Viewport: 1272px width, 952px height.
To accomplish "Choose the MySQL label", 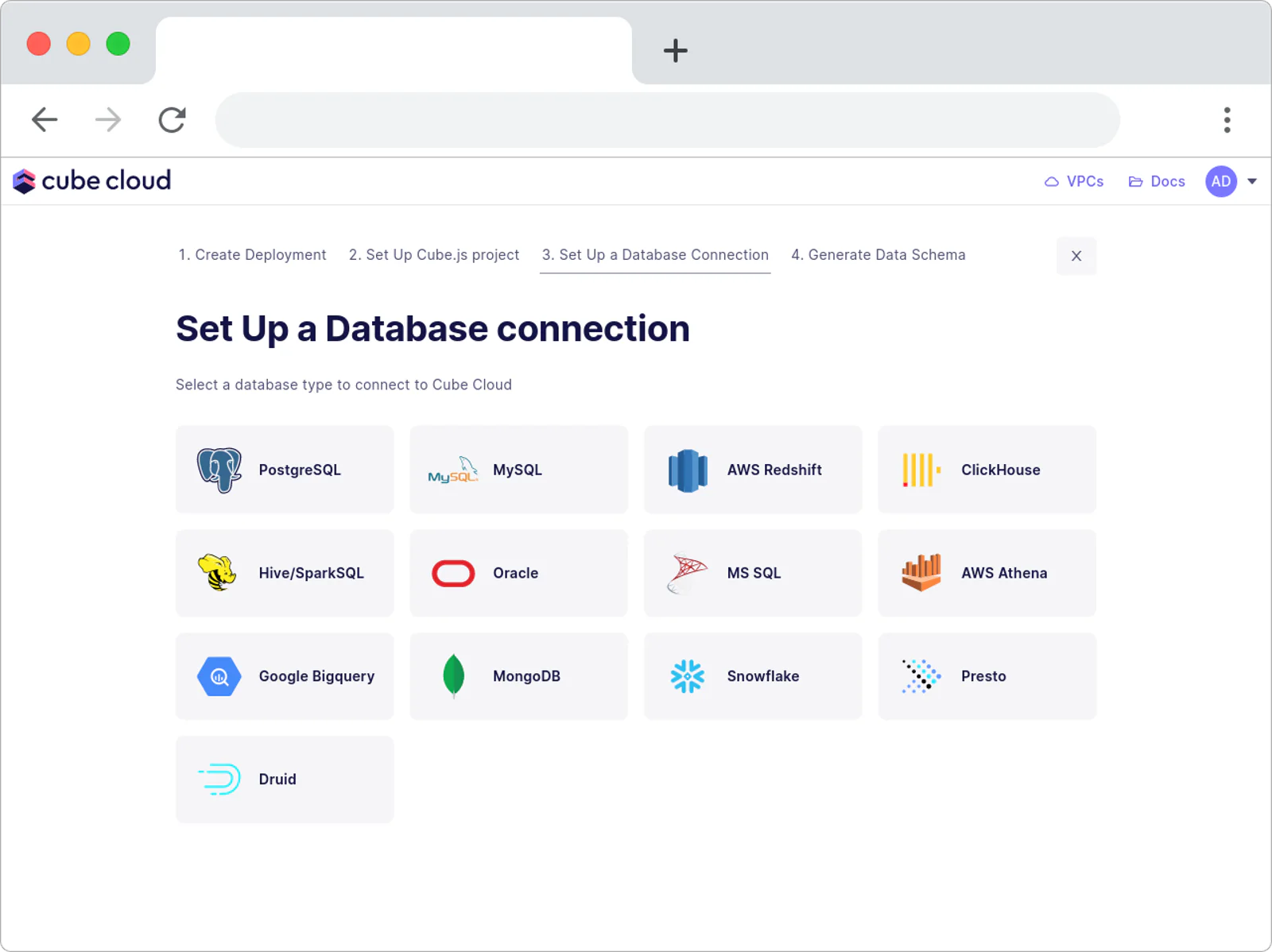I will click(x=518, y=470).
